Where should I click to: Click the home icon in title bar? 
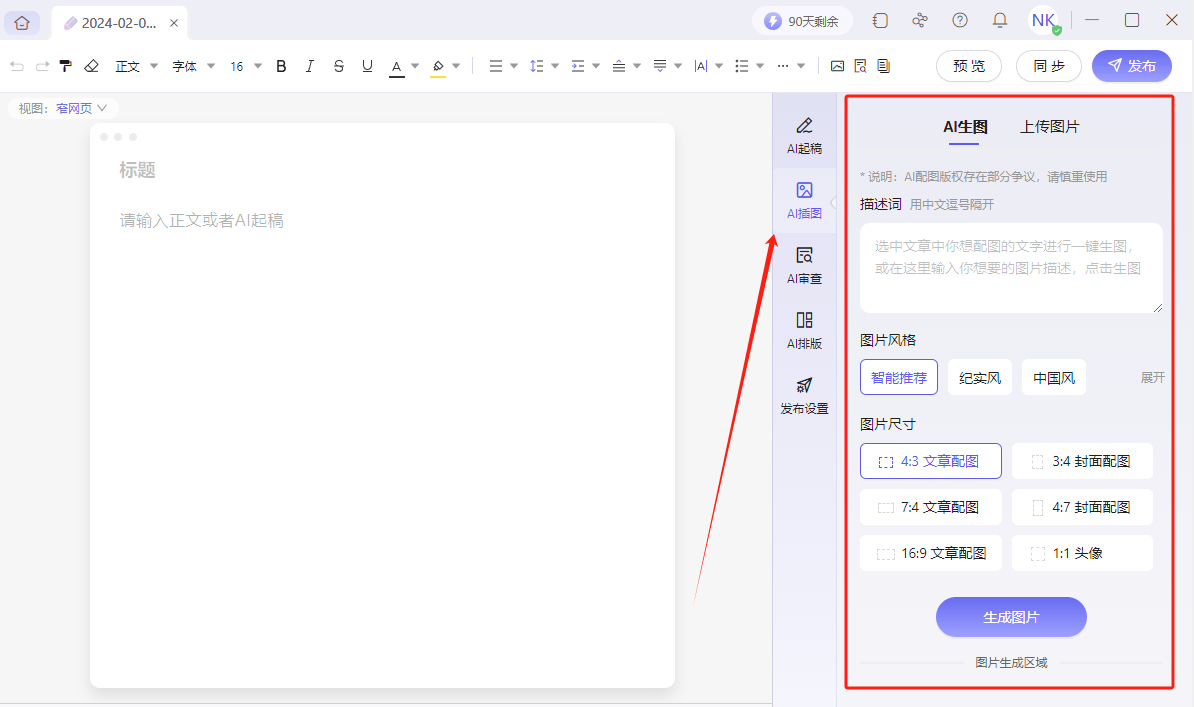point(22,22)
